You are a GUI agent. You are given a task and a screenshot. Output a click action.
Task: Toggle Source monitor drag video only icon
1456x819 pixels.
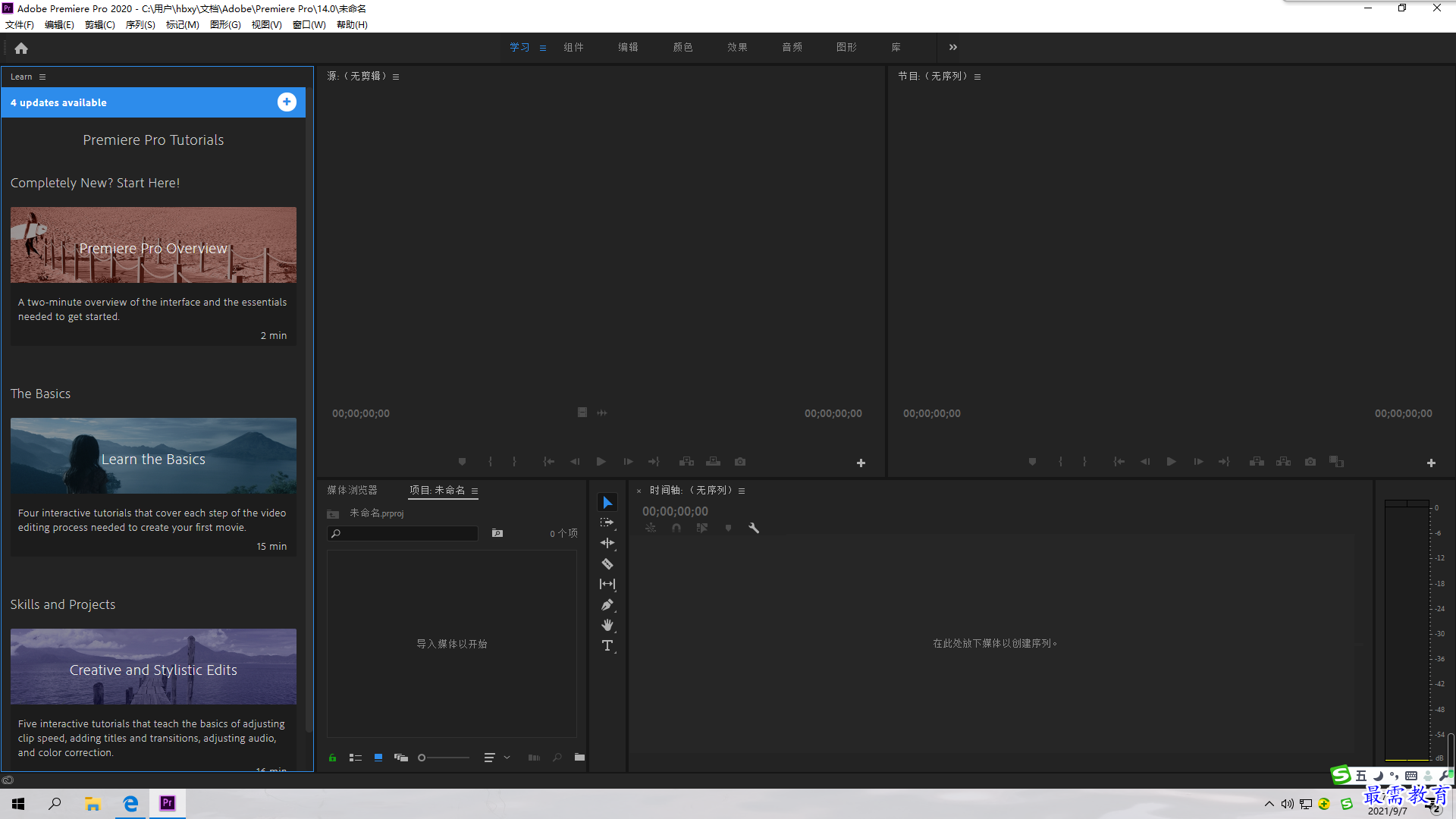(582, 413)
